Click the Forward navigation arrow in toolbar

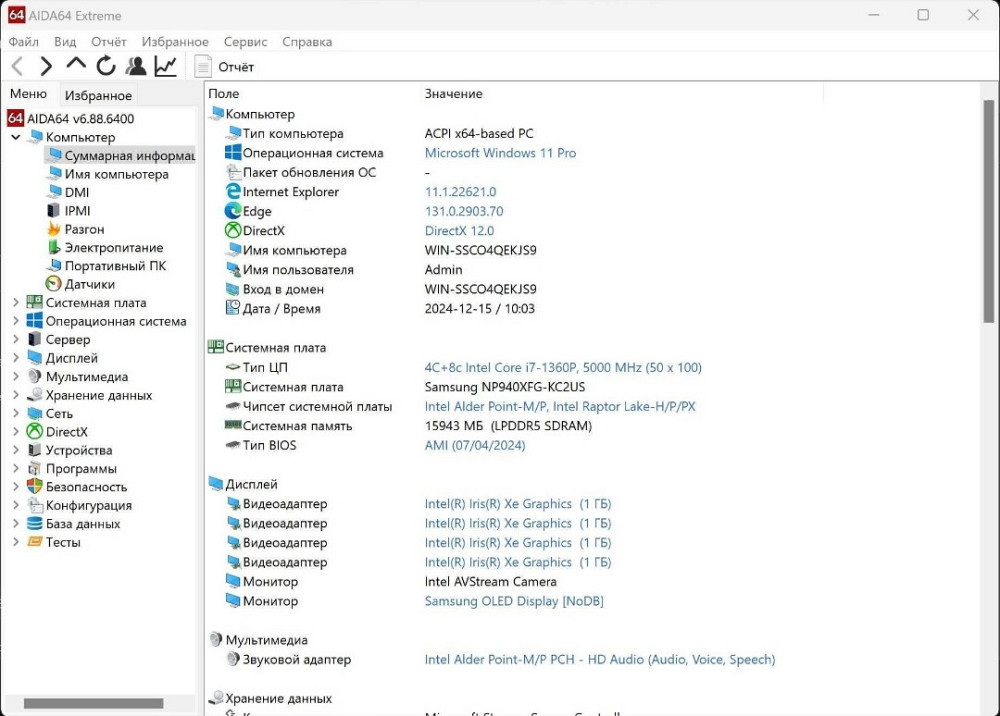pos(46,66)
